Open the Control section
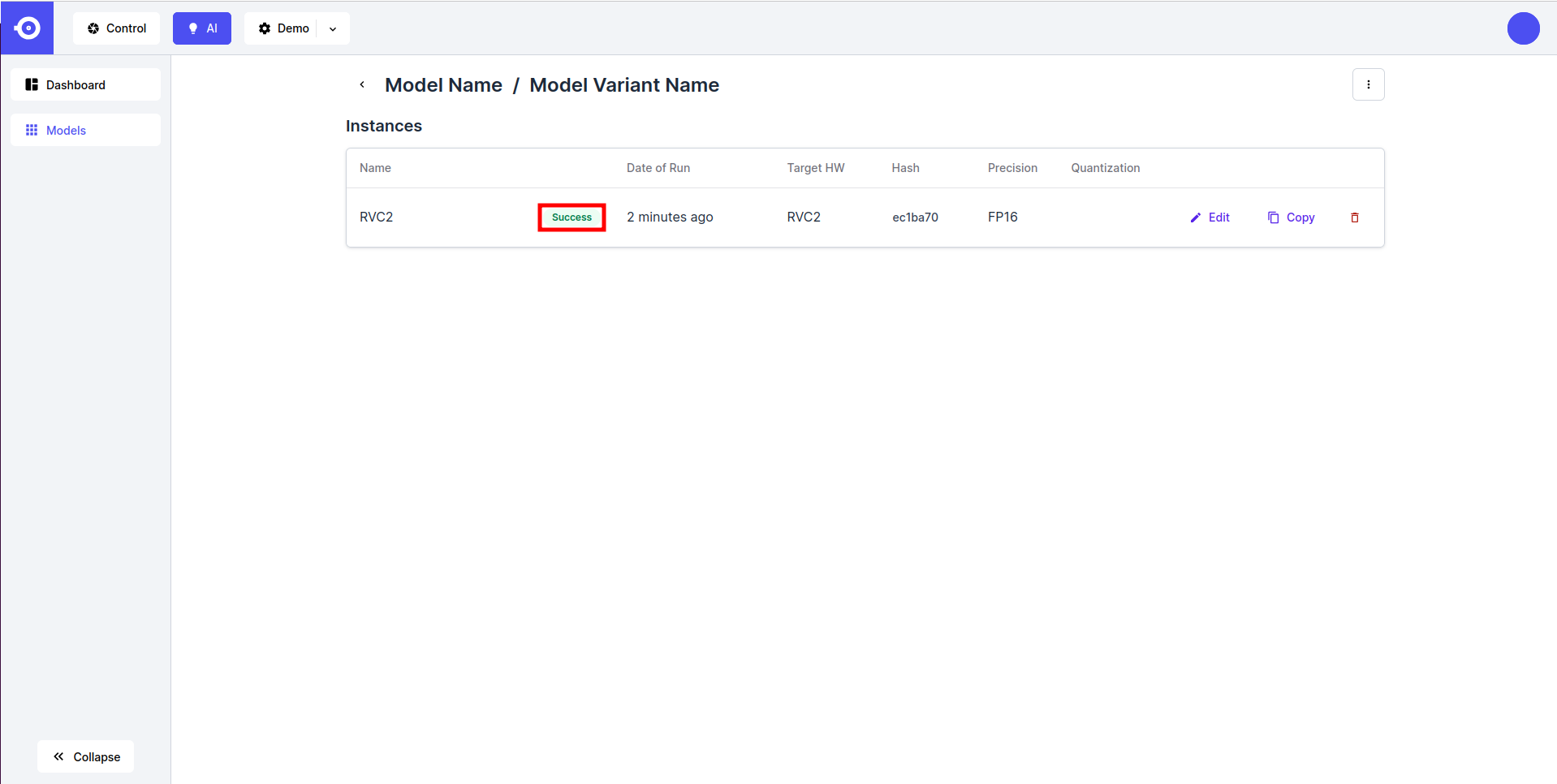 [x=117, y=28]
